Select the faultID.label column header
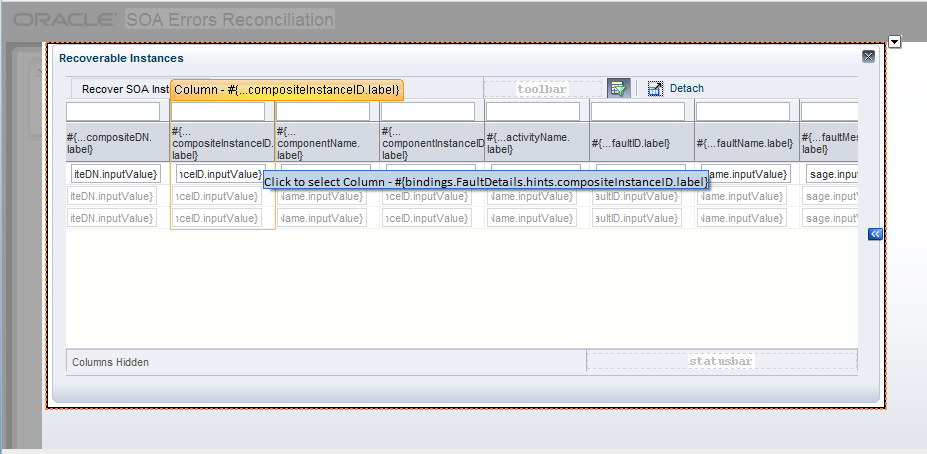The image size is (927, 454). pos(642,142)
